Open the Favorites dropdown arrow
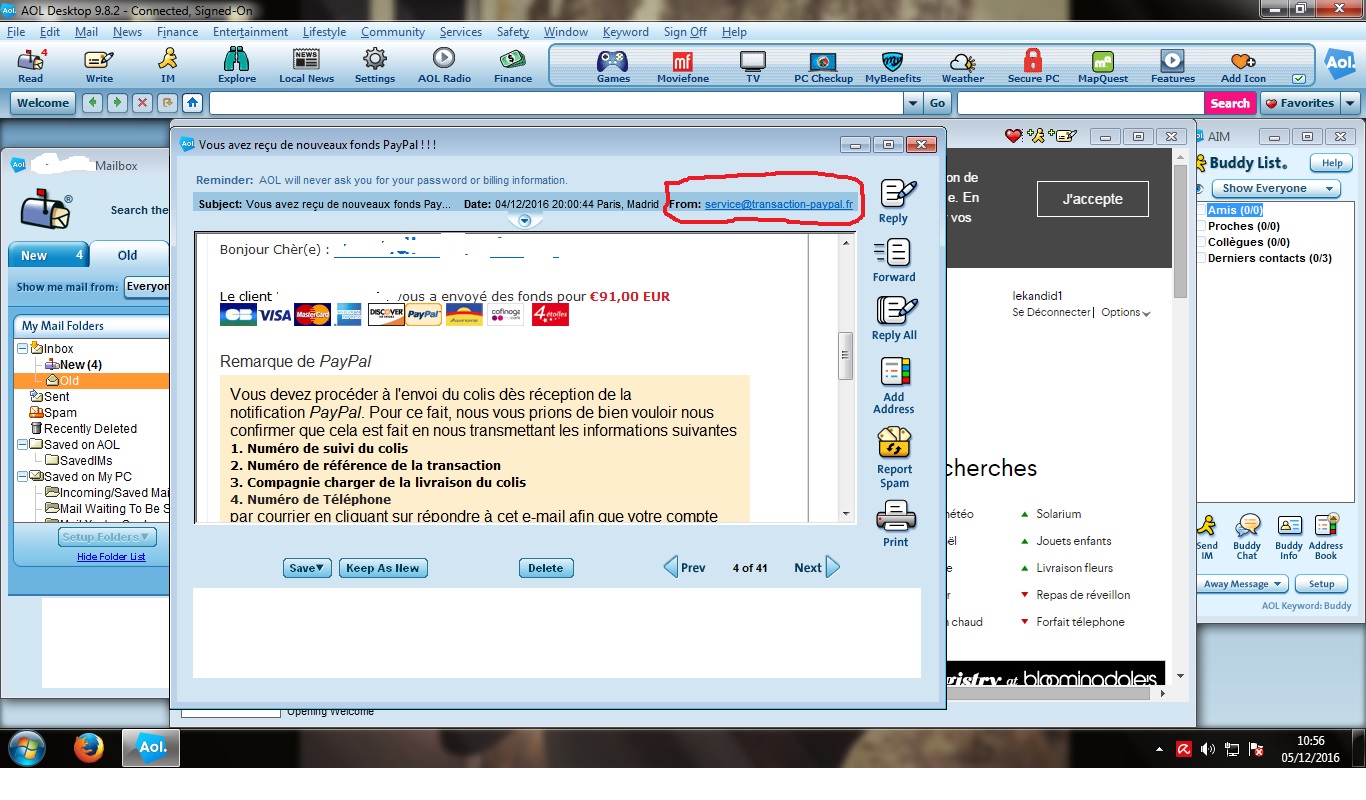The height and width of the screenshot is (800, 1366). [1350, 103]
